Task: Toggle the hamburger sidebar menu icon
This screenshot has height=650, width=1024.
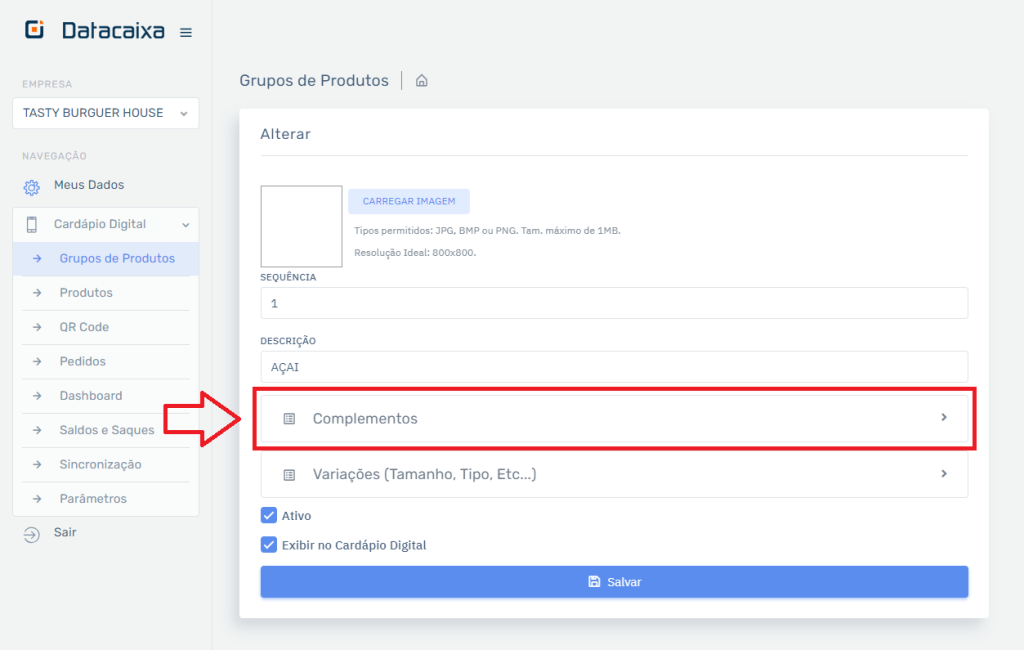Action: (x=185, y=33)
